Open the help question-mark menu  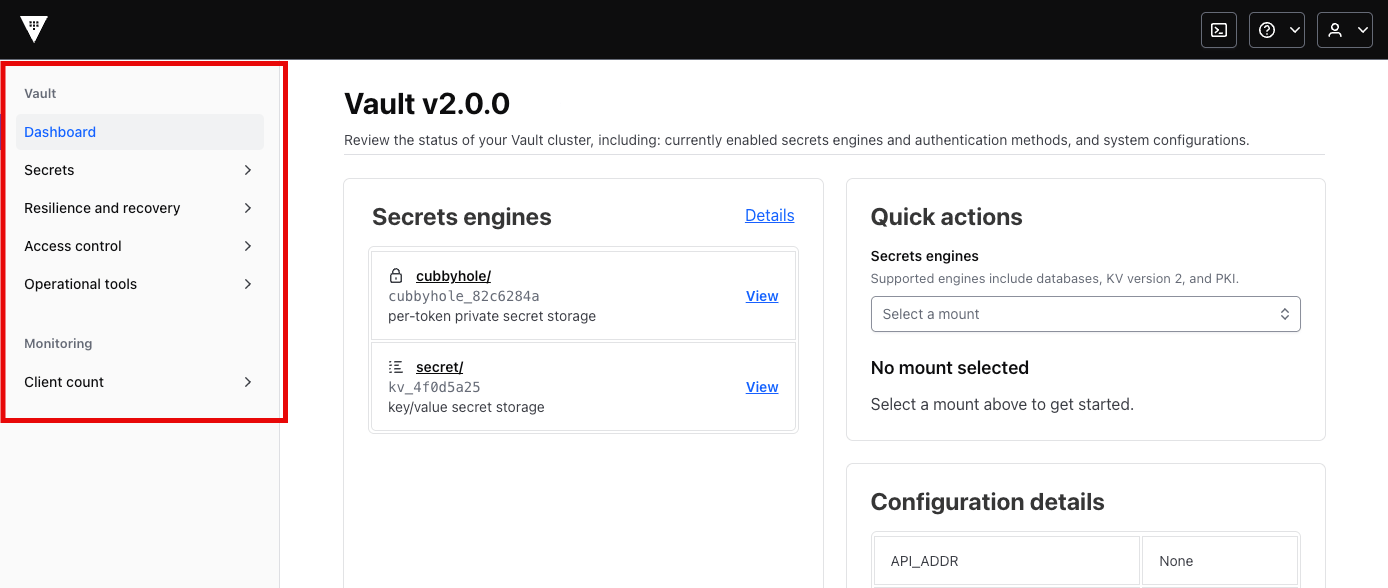pos(1277,30)
